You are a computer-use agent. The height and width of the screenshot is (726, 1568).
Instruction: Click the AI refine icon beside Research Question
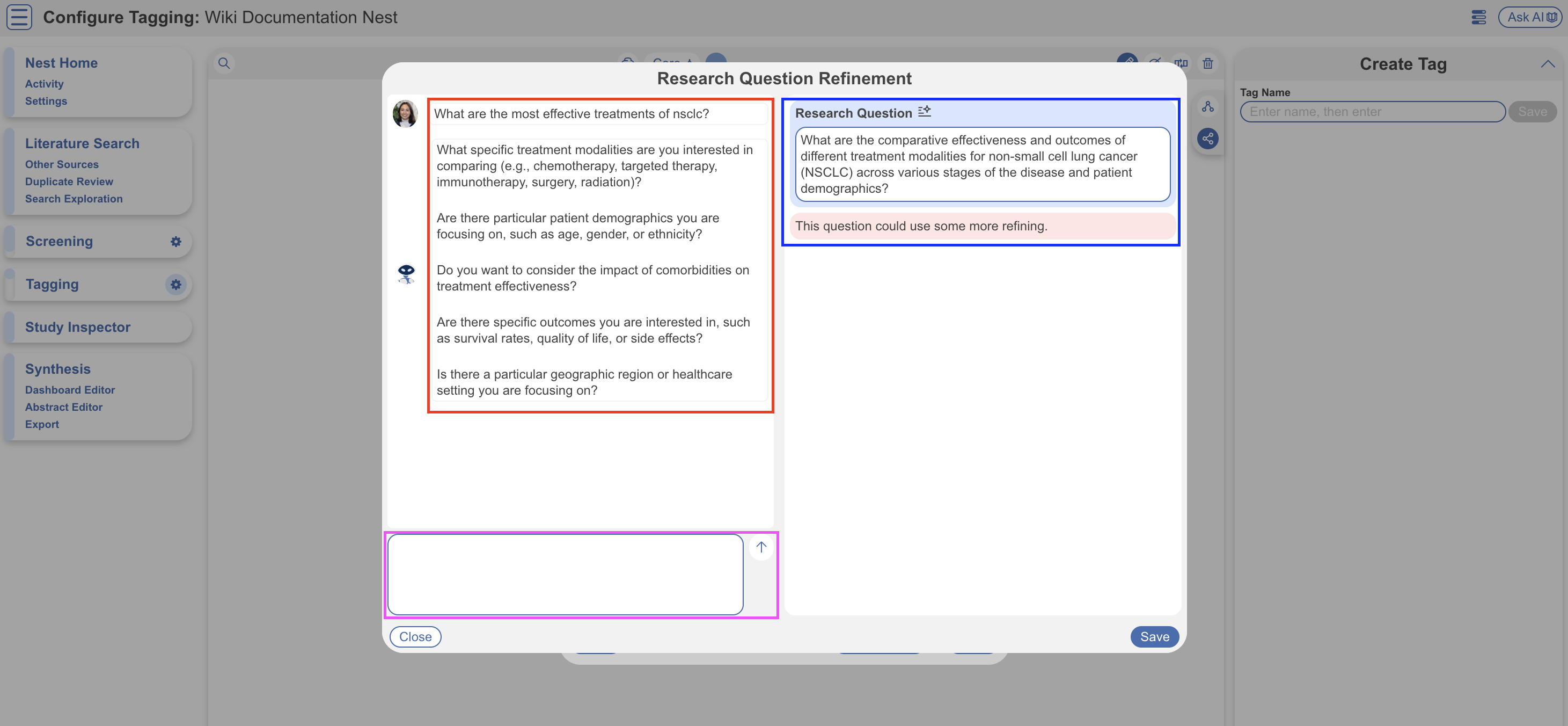[924, 112]
